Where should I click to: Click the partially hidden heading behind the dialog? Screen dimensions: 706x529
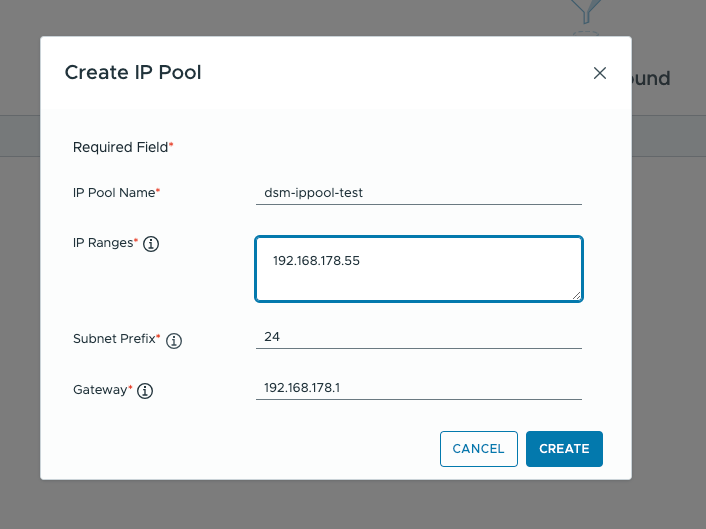651,78
